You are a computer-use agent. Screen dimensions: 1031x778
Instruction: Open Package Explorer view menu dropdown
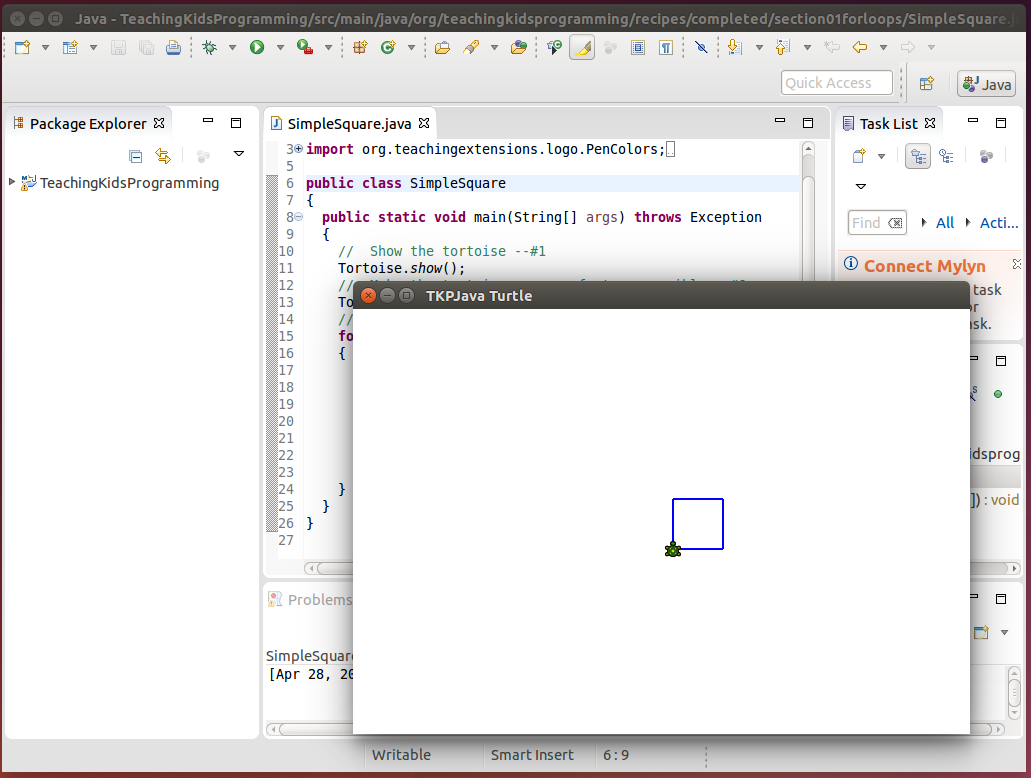[239, 154]
